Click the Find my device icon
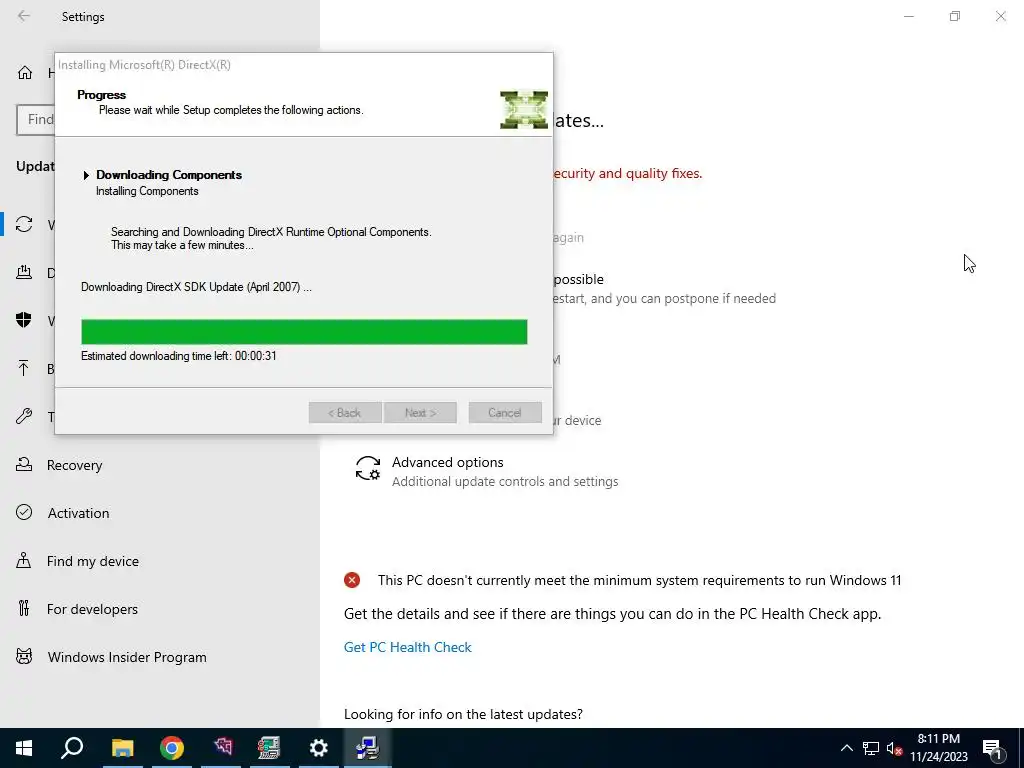 click(24, 561)
